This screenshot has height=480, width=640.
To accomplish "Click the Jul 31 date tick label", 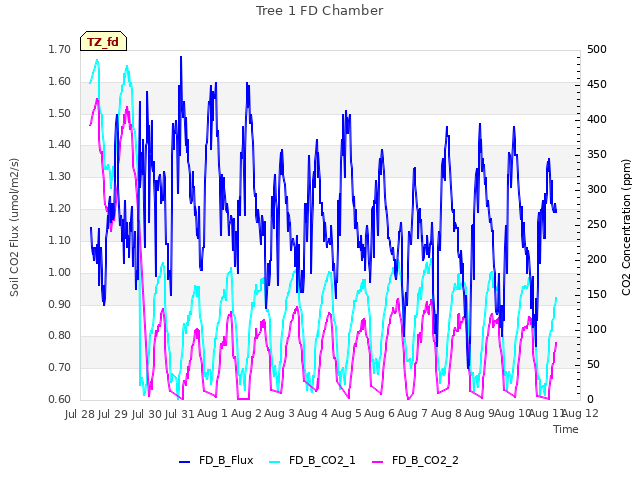I will (179, 414).
